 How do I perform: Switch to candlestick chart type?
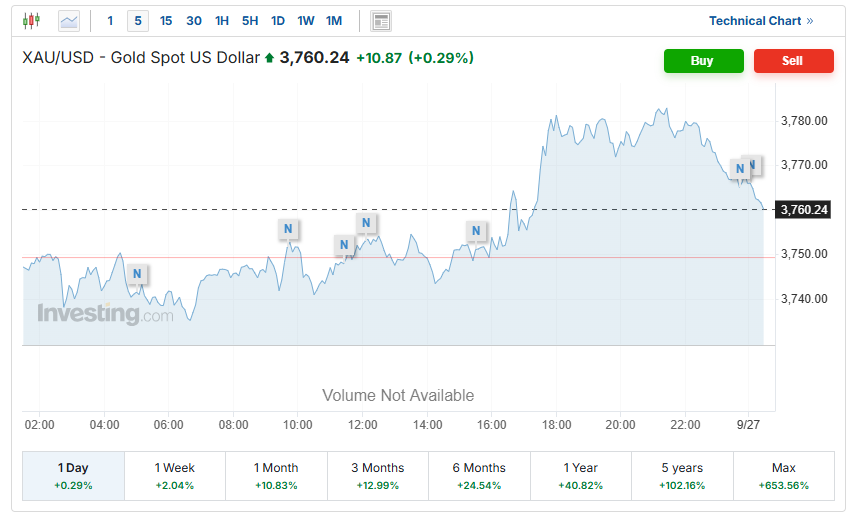[x=32, y=20]
